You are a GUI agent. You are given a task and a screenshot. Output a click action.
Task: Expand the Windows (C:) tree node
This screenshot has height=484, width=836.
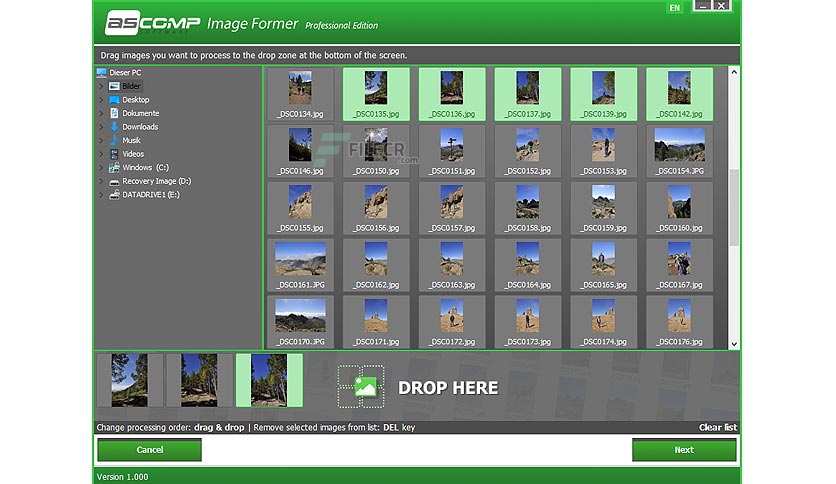[101, 167]
